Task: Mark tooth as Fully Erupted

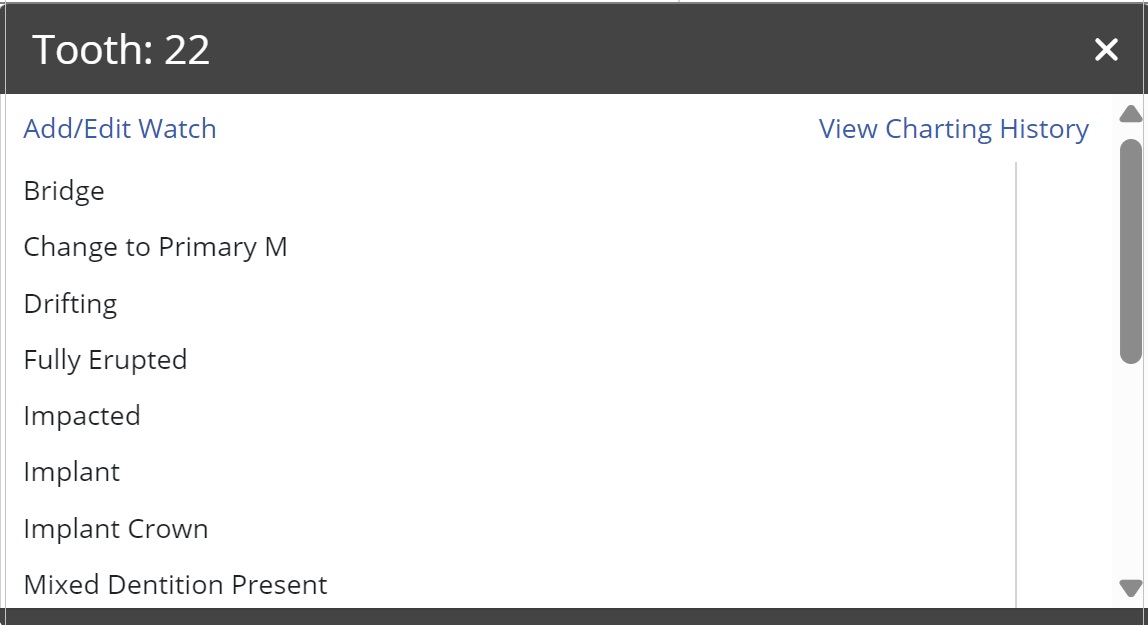Action: (x=105, y=360)
